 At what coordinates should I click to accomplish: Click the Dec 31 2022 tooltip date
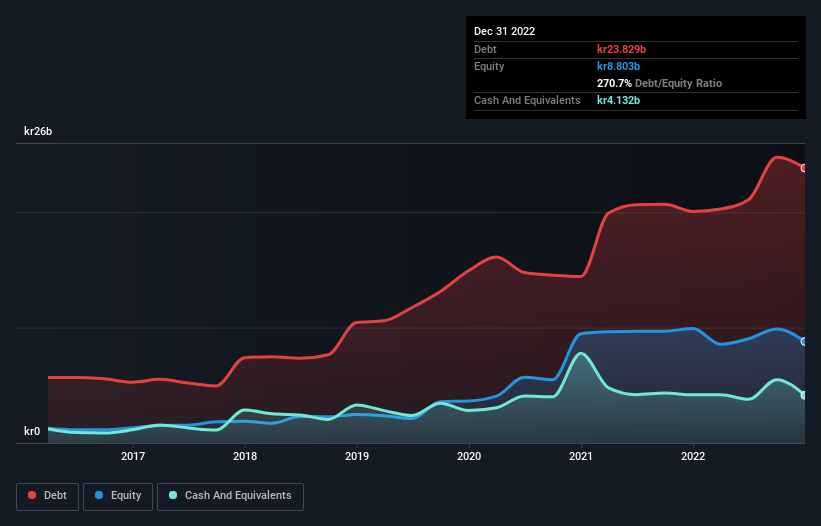[505, 31]
